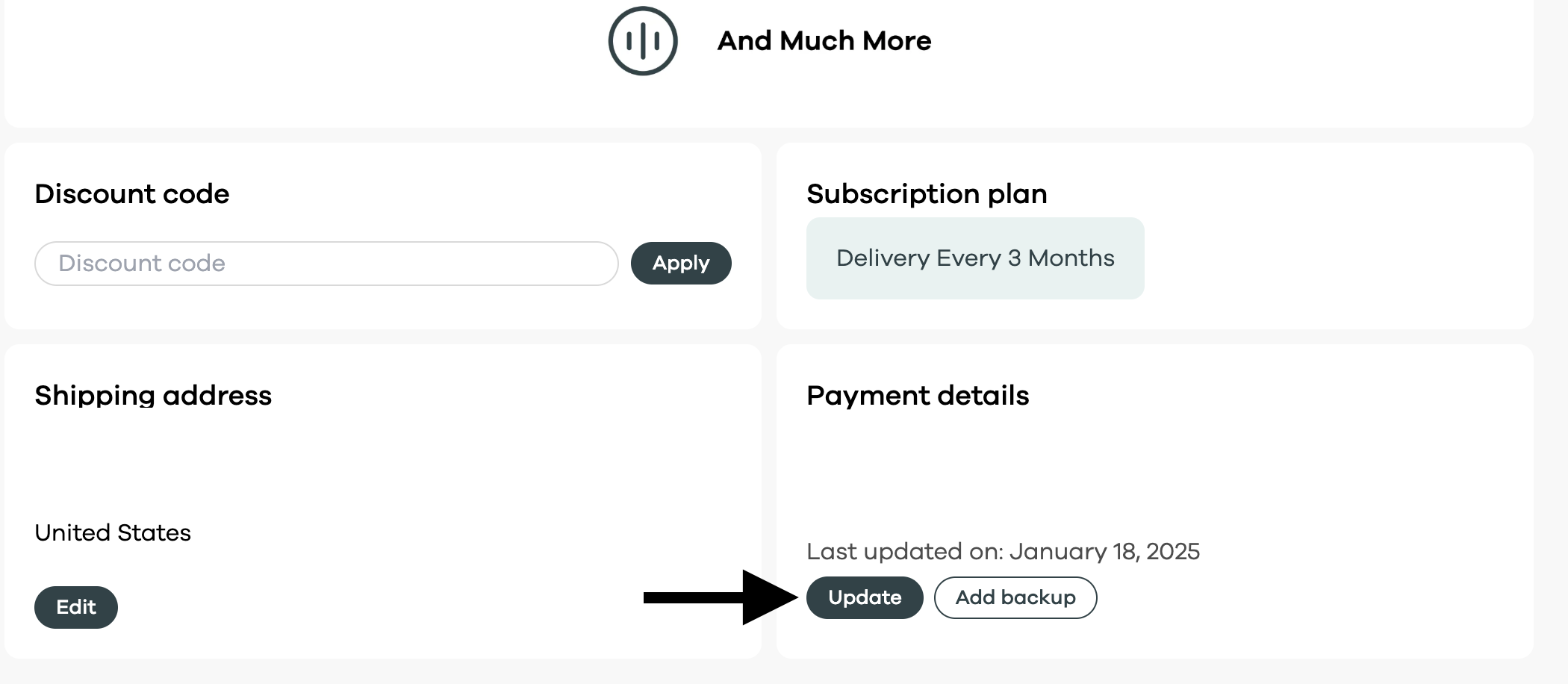The image size is (1568, 684).
Task: Update the payment details
Action: (864, 597)
